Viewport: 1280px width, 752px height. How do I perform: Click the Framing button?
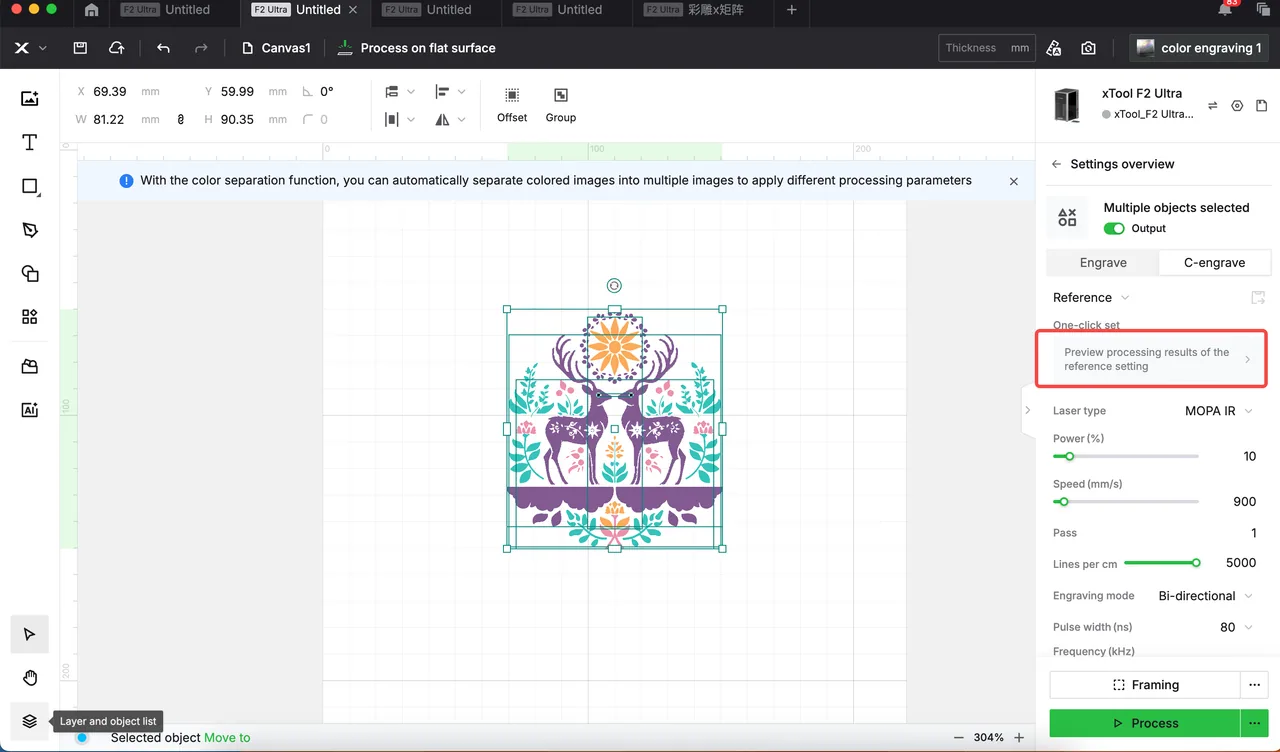coord(1145,685)
